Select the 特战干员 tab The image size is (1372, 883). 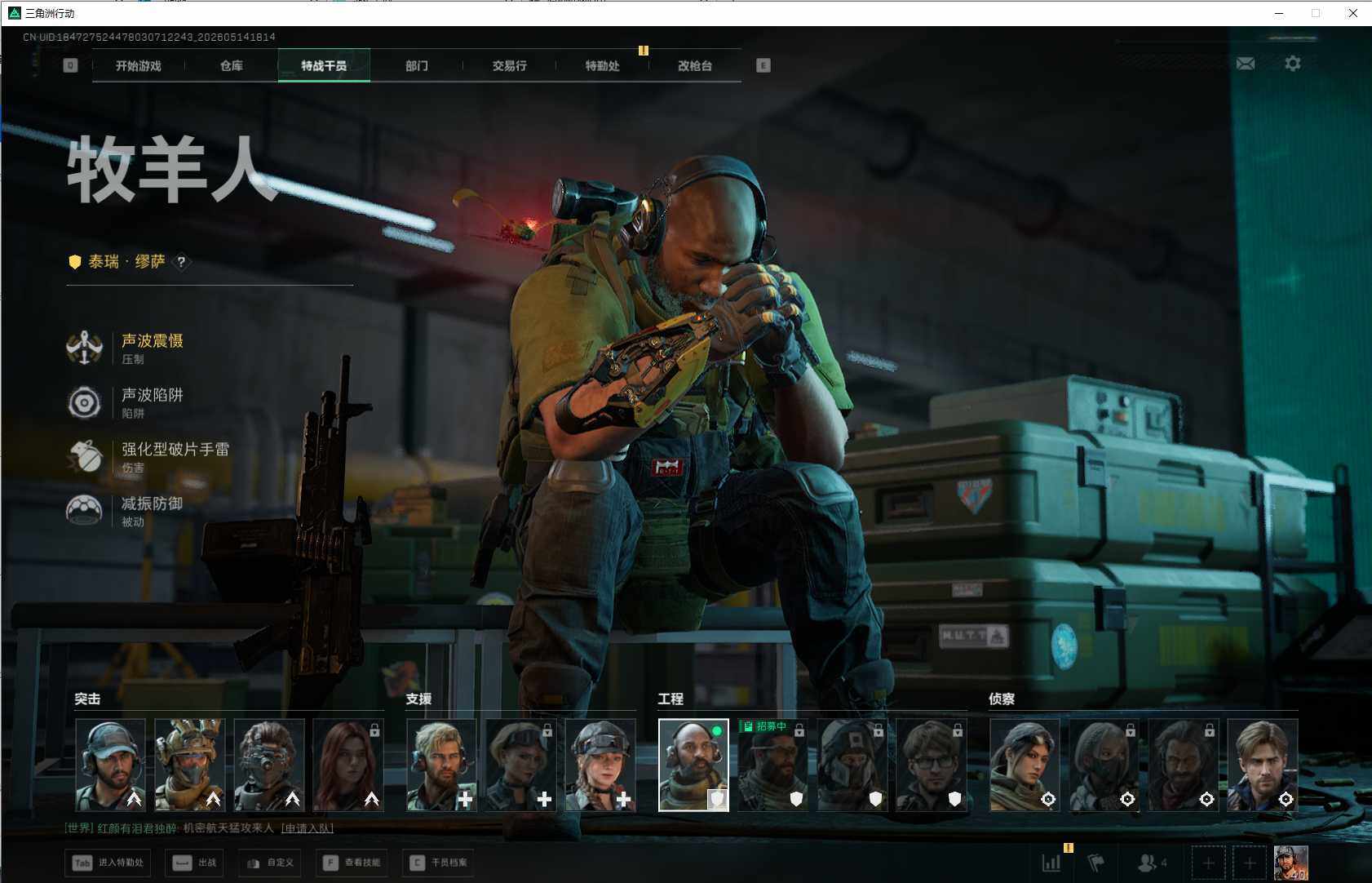pos(324,66)
